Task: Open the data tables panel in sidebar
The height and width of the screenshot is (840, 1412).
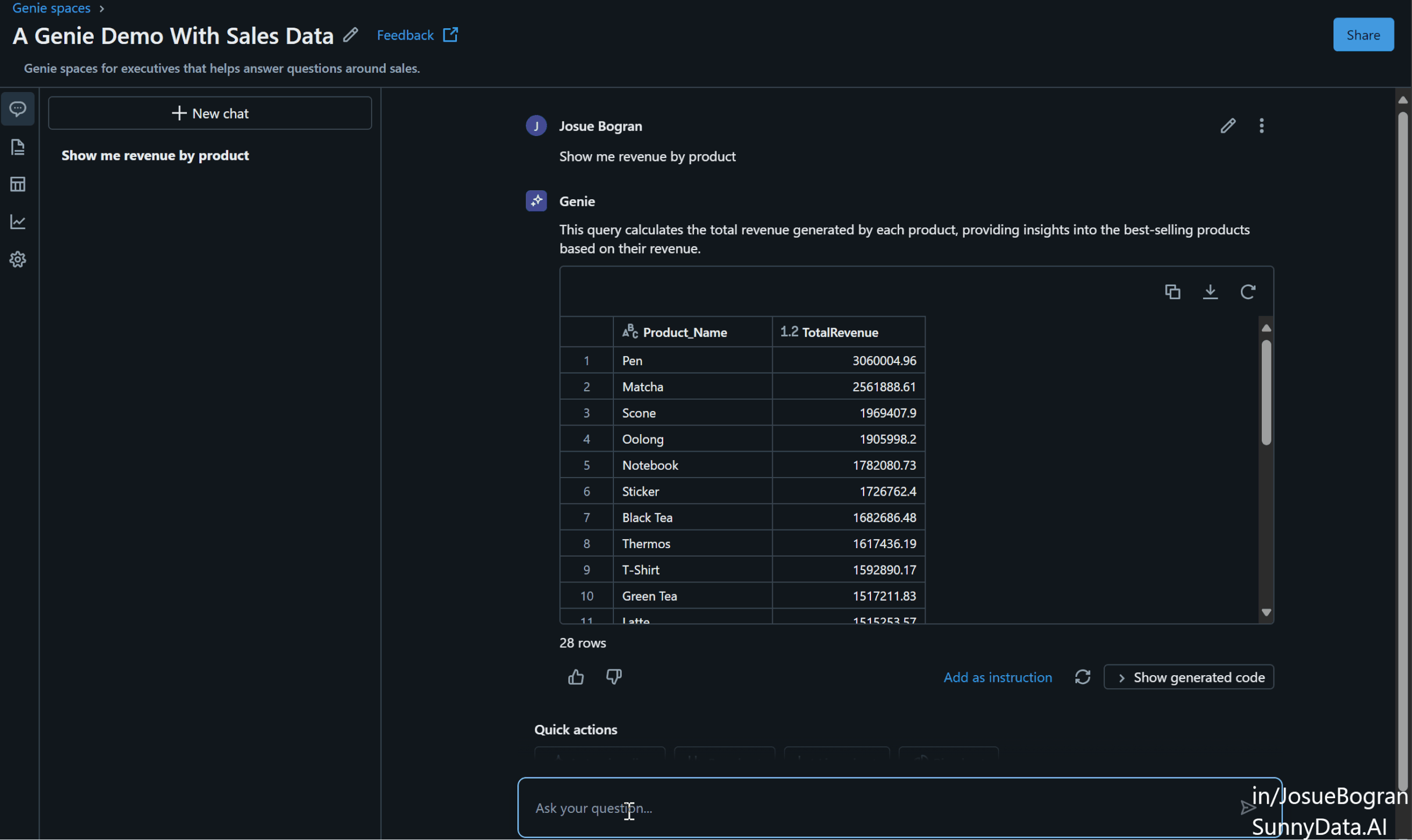Action: pos(18,183)
